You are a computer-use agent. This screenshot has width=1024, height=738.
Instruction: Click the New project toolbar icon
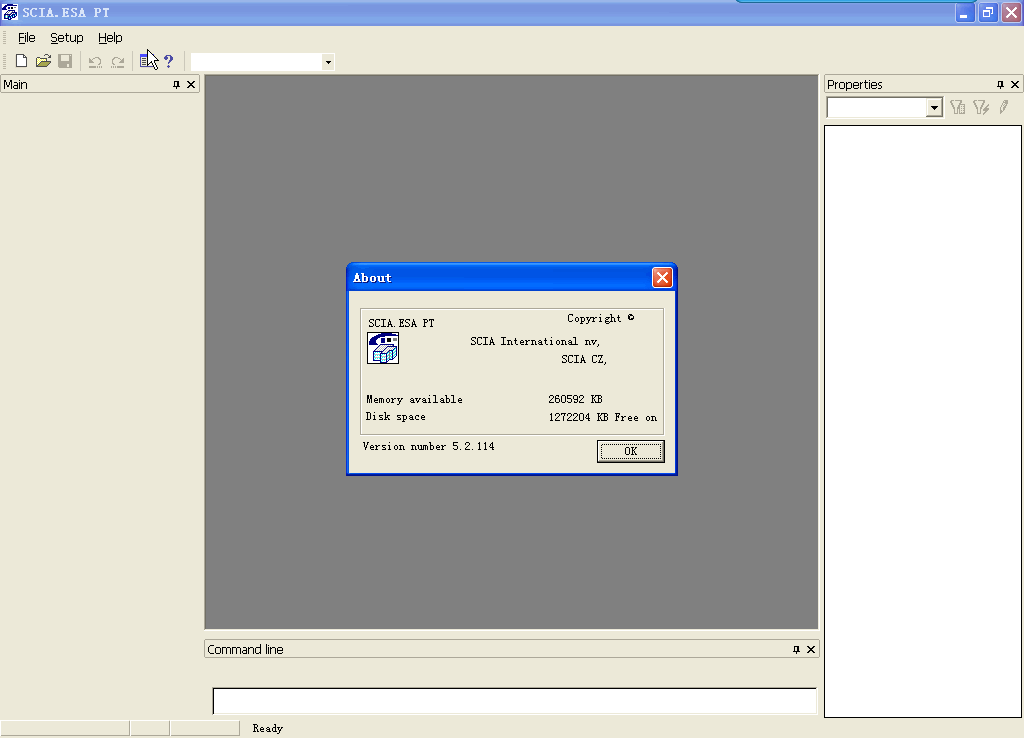21,61
